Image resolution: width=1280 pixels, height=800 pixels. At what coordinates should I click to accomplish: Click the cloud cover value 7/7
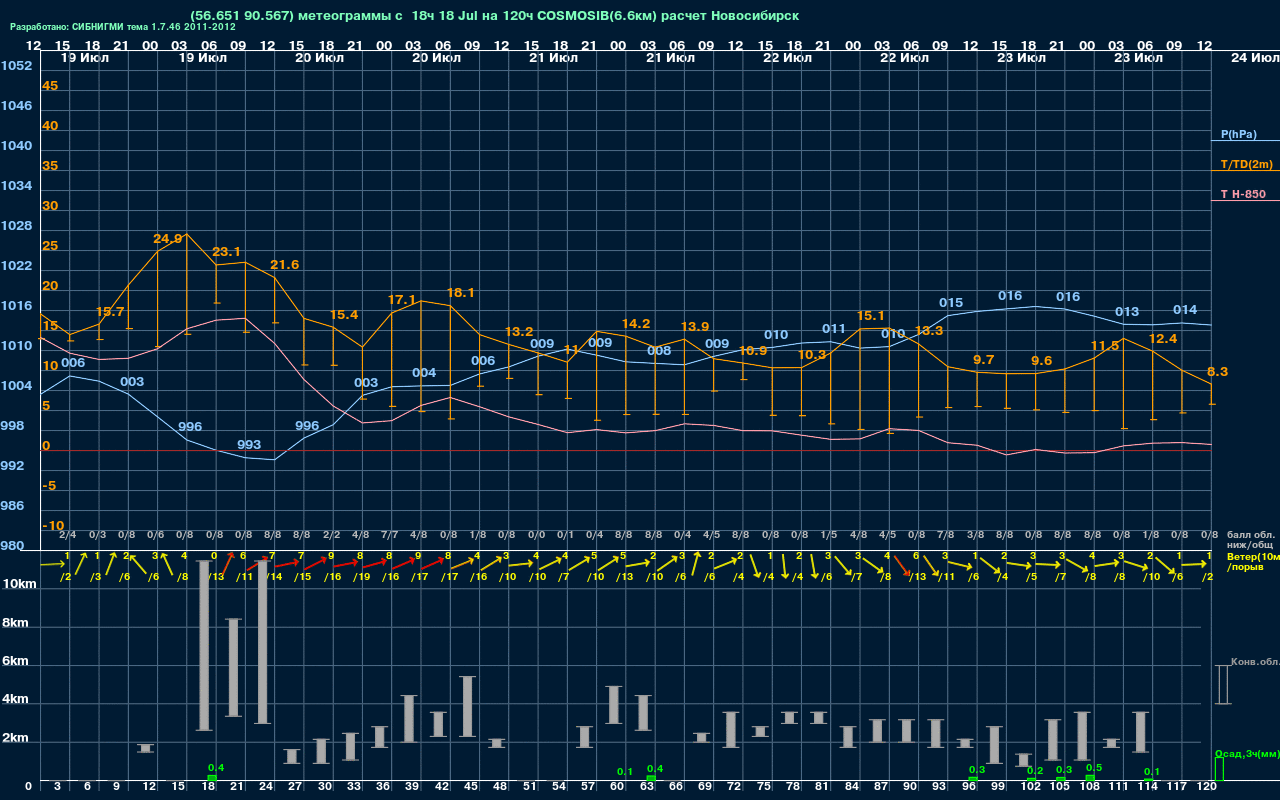point(390,535)
